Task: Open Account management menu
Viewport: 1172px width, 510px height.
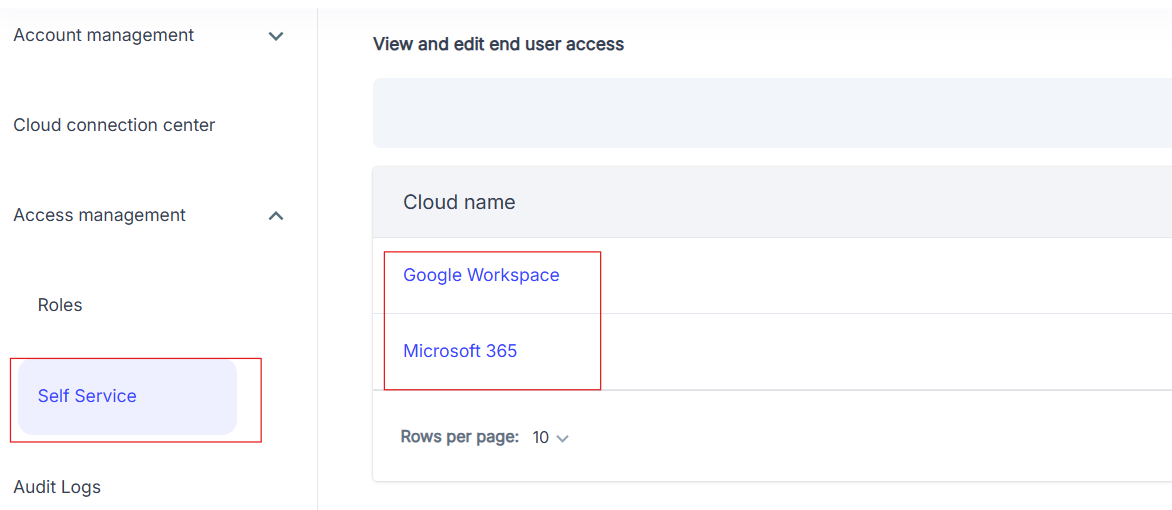Action: coord(104,34)
